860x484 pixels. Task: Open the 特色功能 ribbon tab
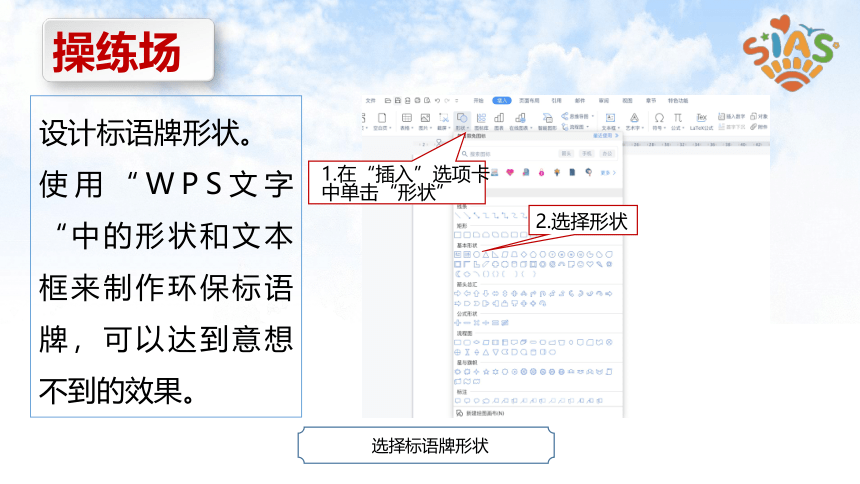point(678,100)
